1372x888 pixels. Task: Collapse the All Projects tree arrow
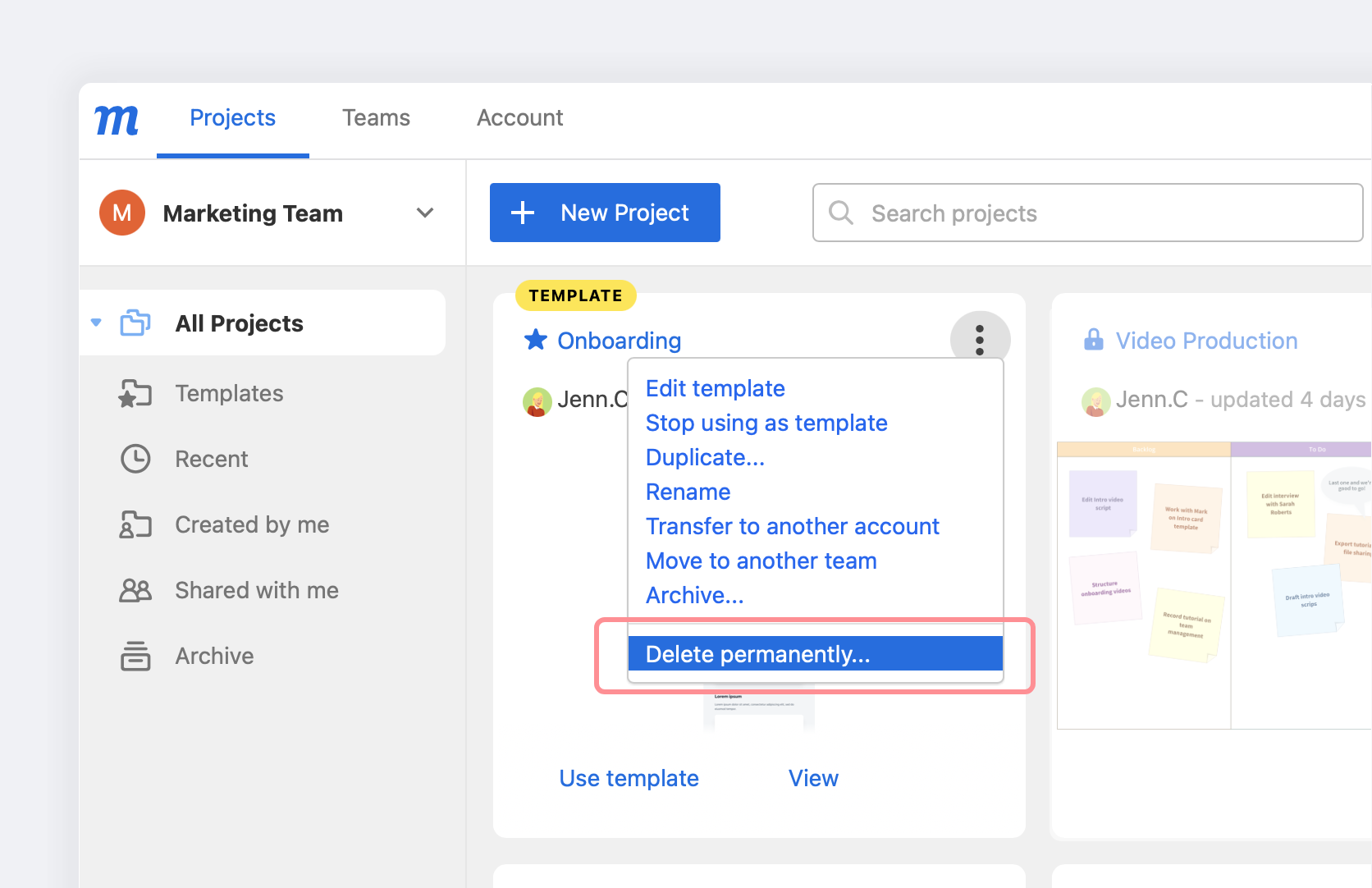click(96, 323)
